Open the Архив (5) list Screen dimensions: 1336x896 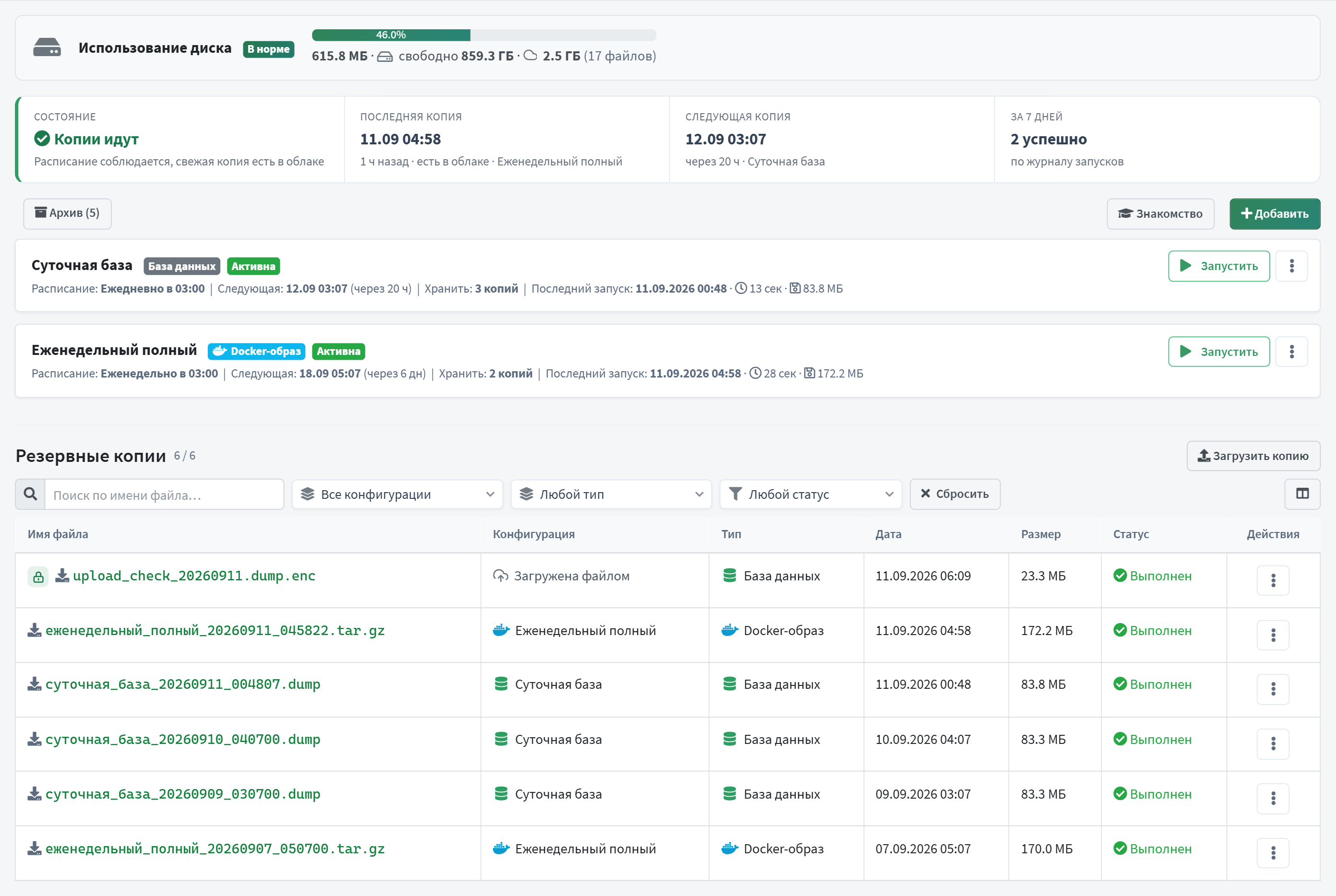pos(68,213)
